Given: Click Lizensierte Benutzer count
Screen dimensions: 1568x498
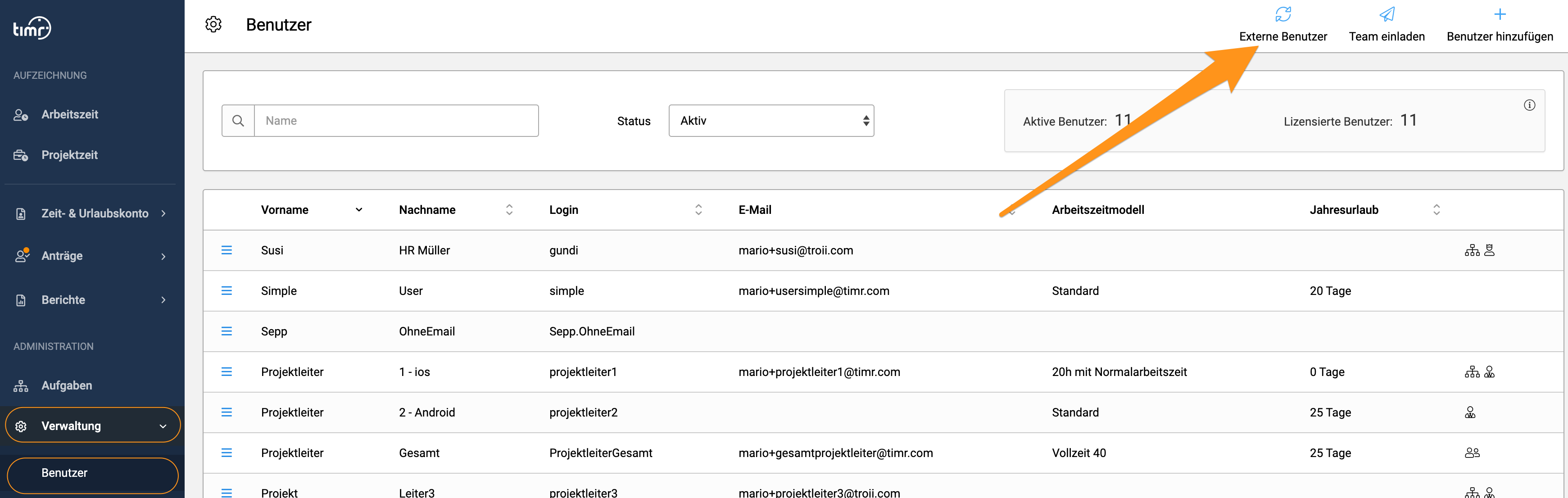Looking at the screenshot, I should [x=1409, y=120].
